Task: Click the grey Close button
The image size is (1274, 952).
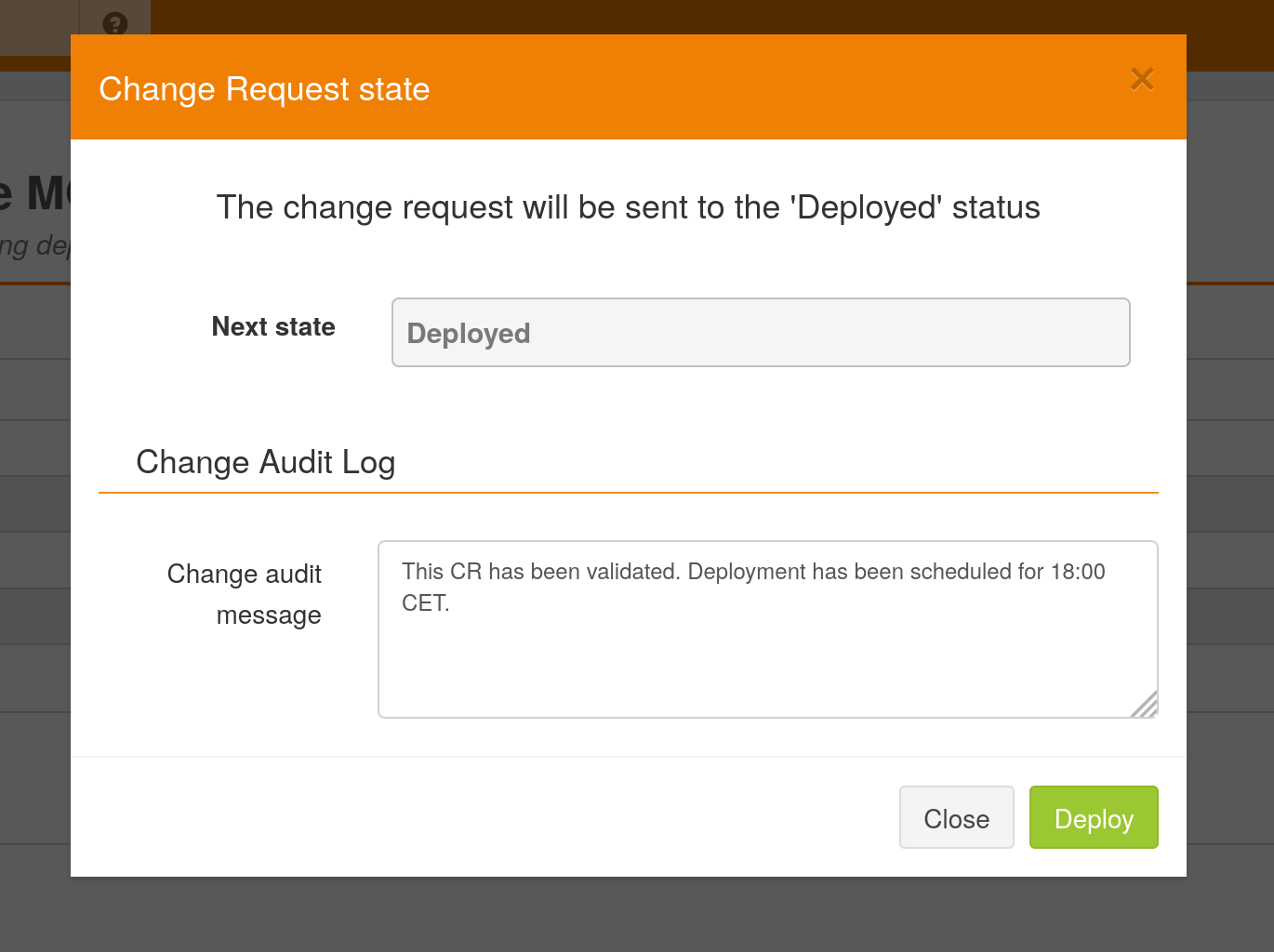Action: [956, 818]
